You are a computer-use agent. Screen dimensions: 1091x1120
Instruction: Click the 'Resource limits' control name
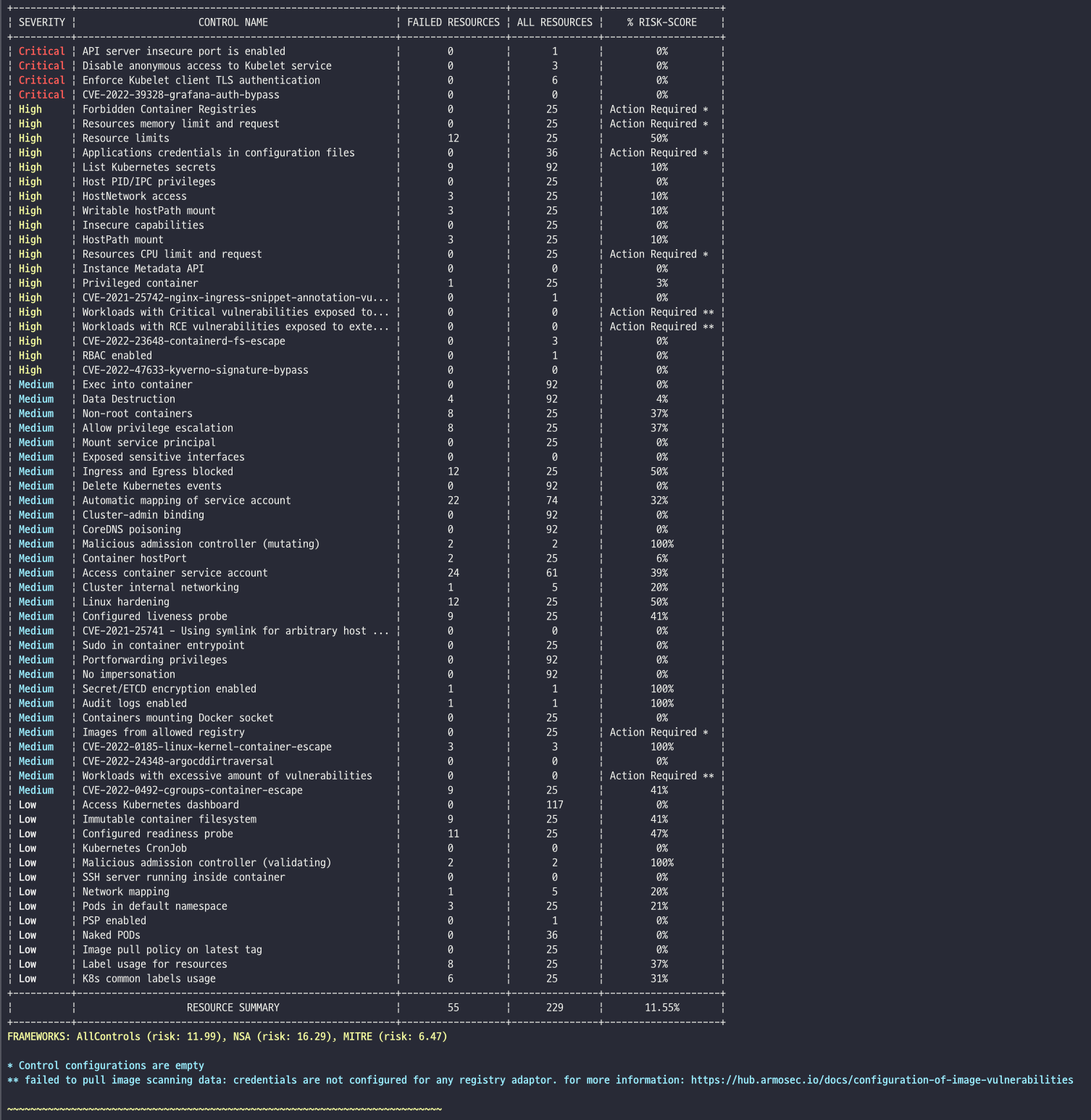click(126, 138)
